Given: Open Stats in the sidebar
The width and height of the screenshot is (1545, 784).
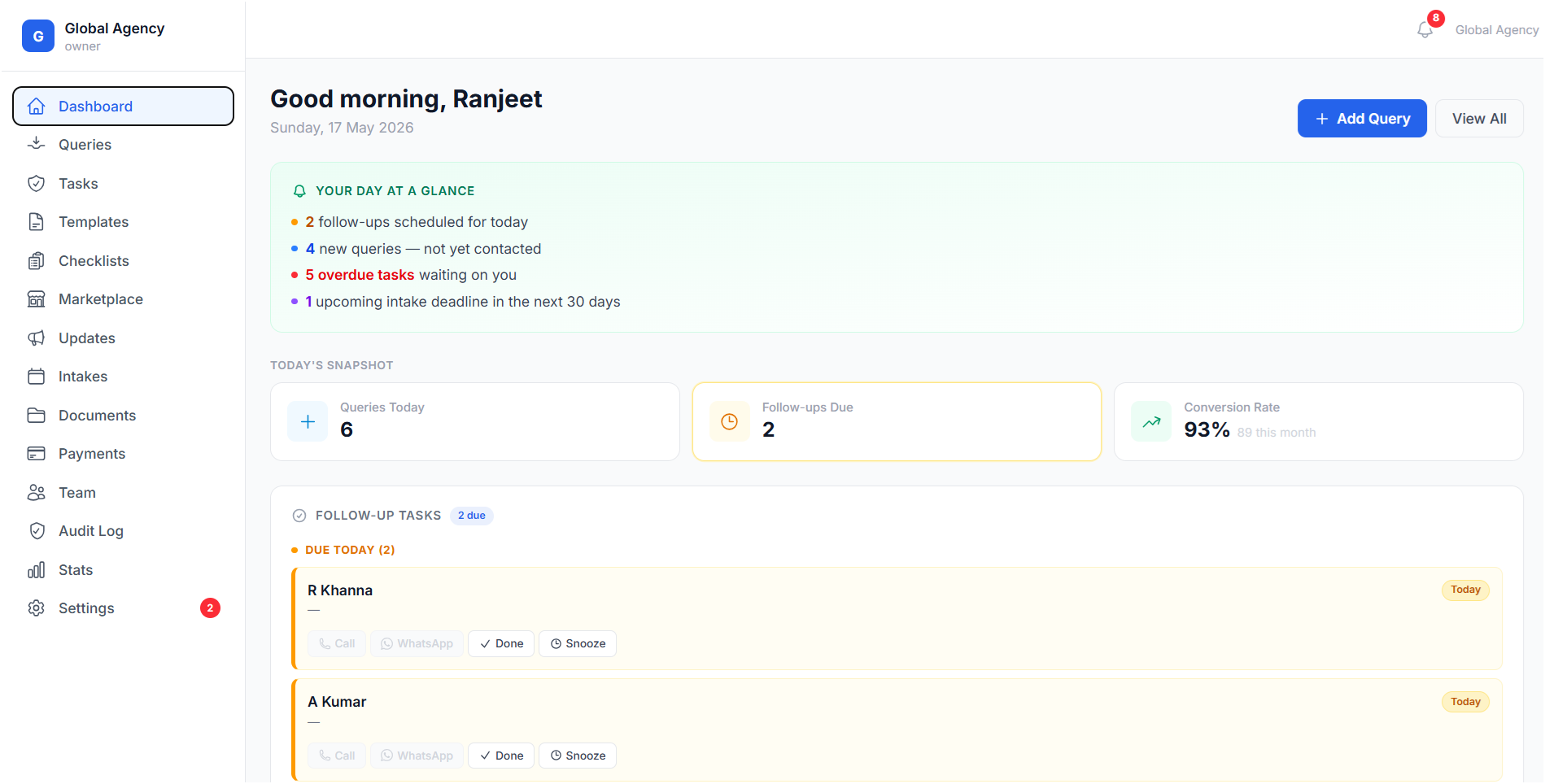Looking at the screenshot, I should pyautogui.click(x=123, y=570).
